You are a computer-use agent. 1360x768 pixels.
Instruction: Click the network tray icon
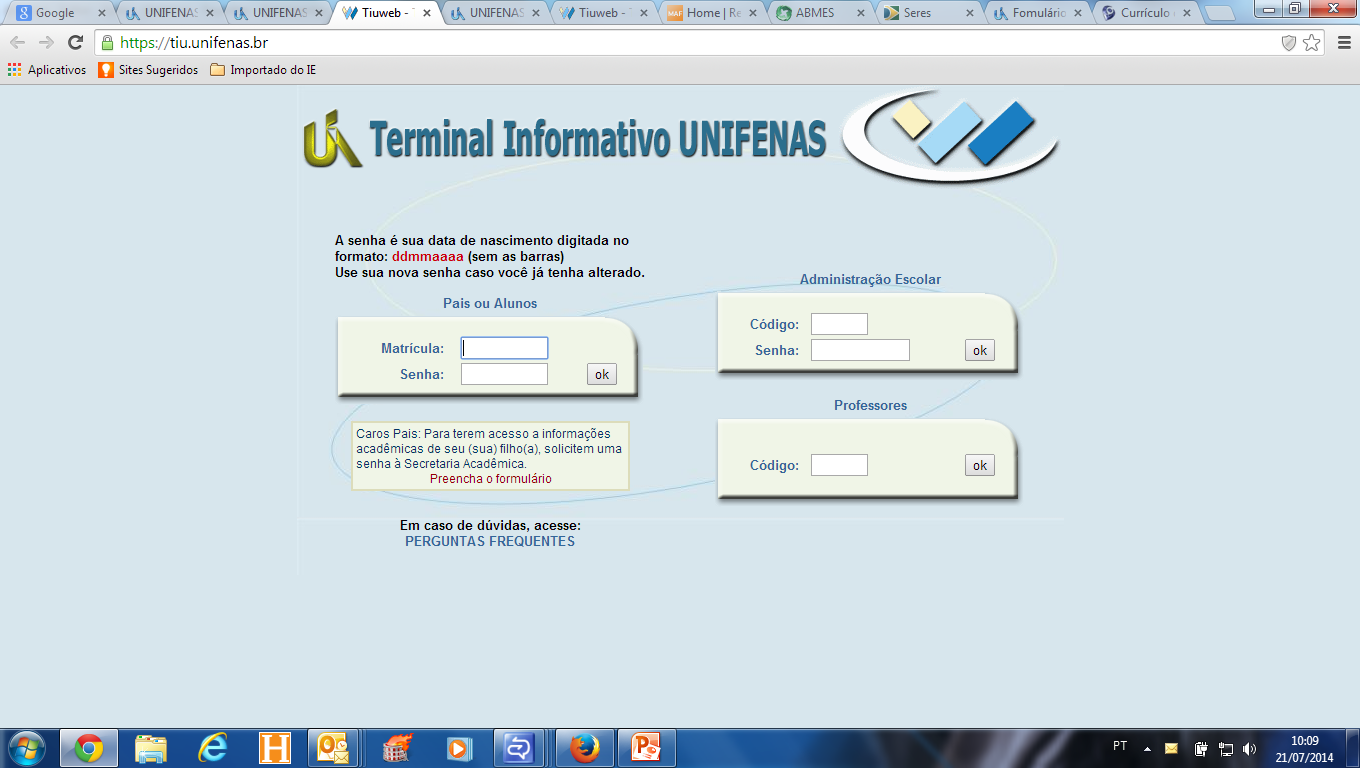coord(1226,748)
